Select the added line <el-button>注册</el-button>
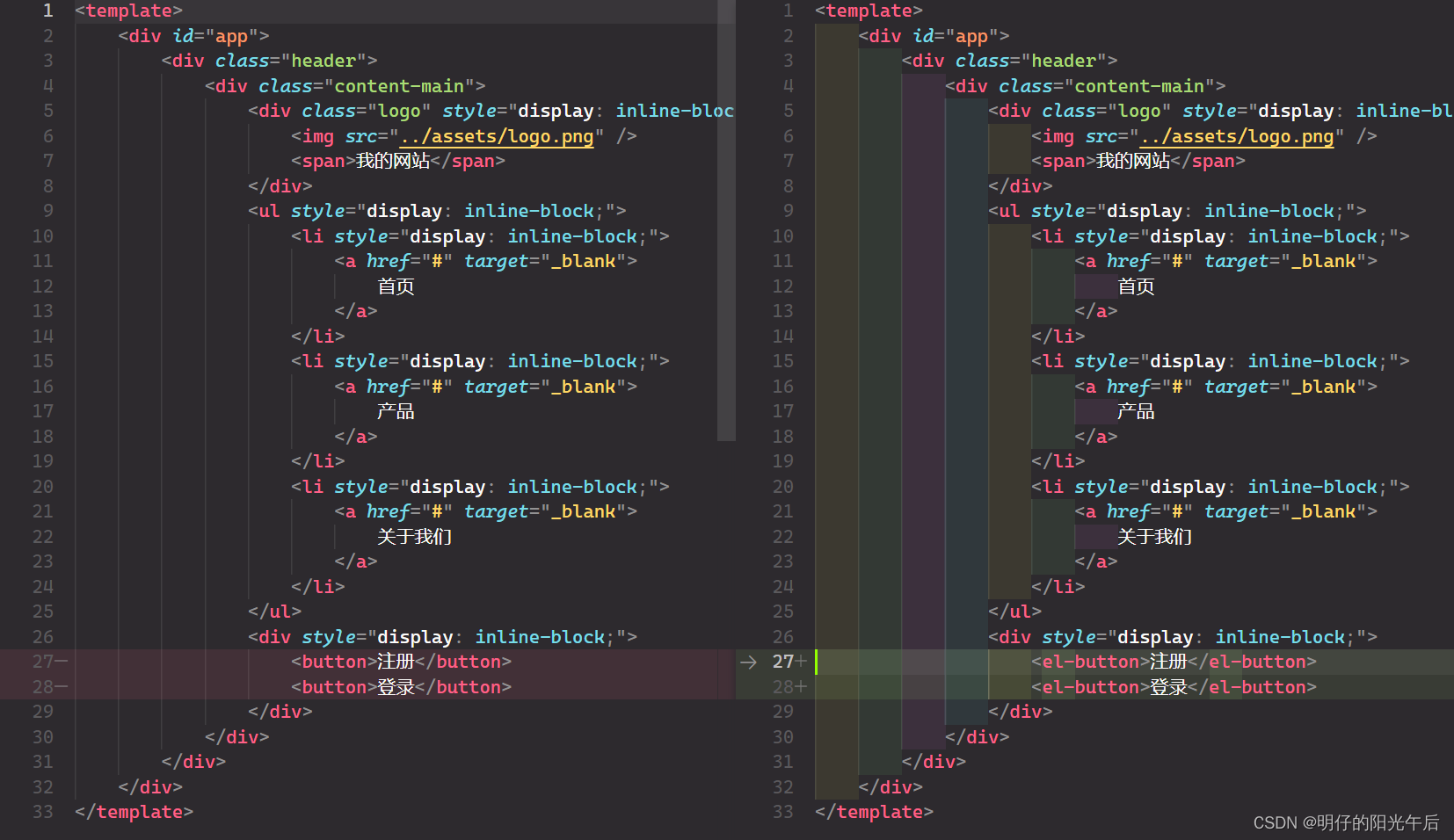The image size is (1454, 840). coord(1174,662)
